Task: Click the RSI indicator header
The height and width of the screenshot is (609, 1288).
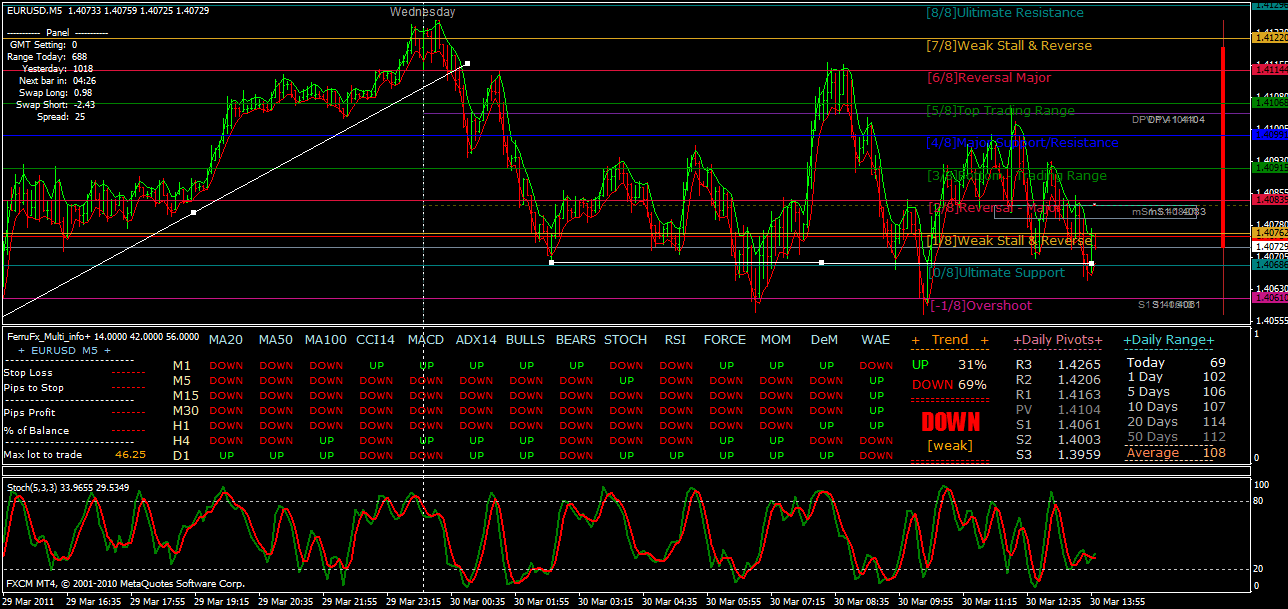Action: point(675,340)
